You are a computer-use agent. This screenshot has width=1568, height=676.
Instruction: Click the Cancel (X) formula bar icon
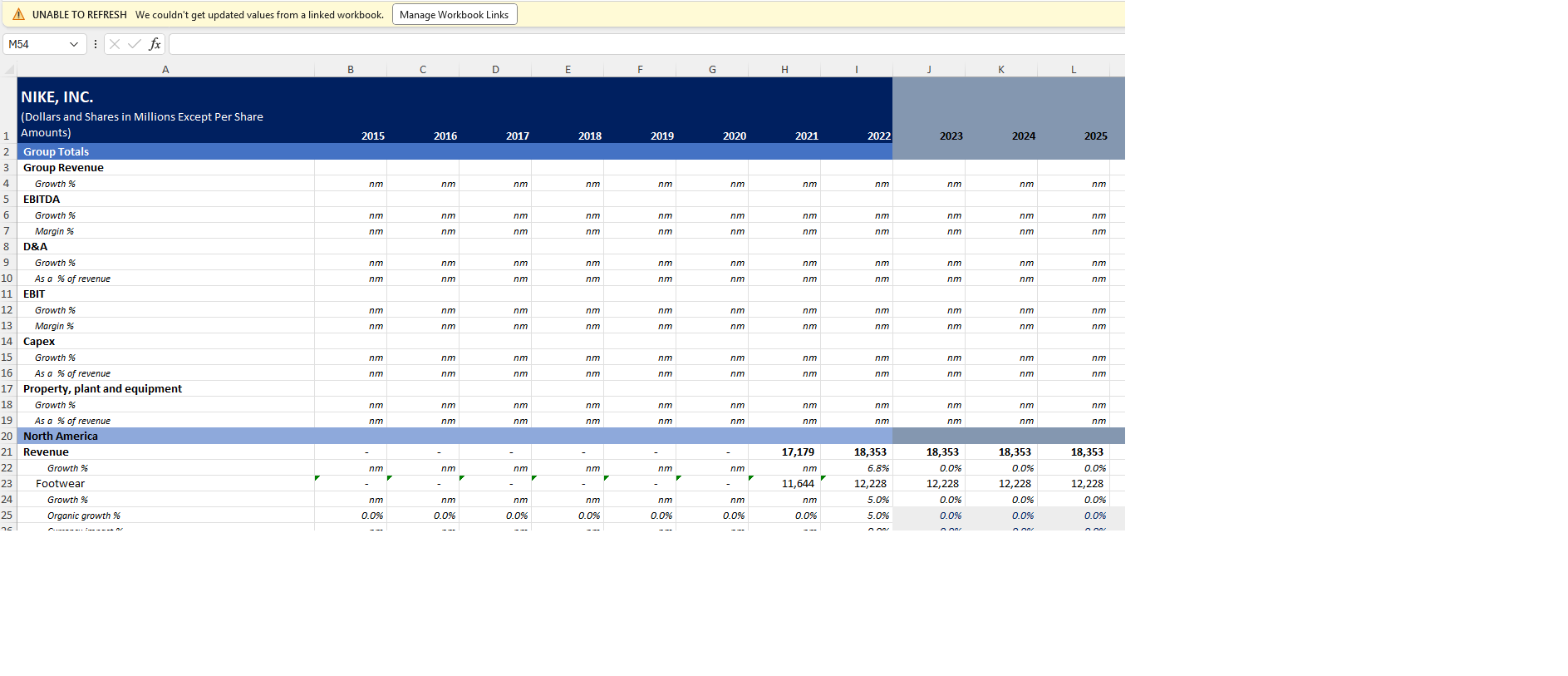click(x=115, y=44)
